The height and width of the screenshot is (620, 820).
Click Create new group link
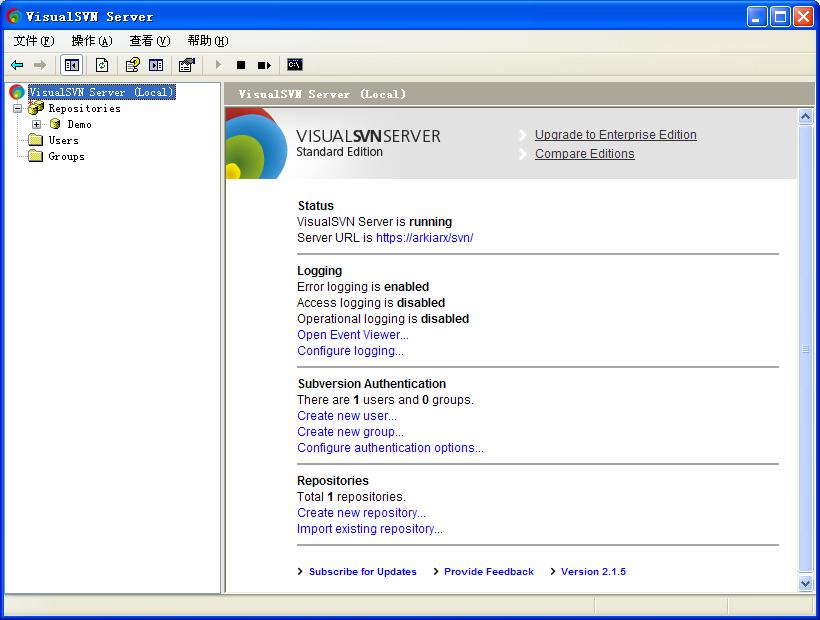(350, 432)
